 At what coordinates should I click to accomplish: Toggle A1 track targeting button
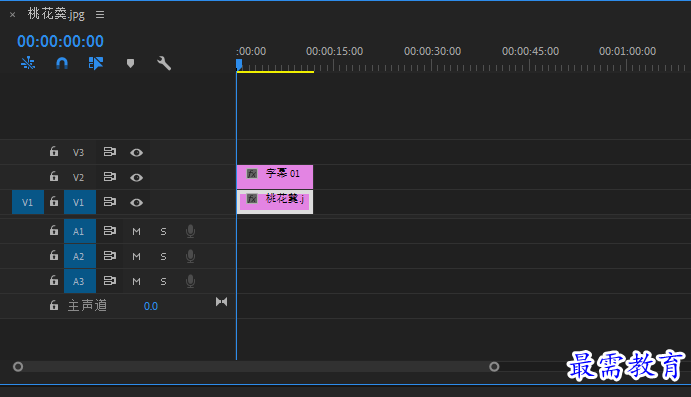pos(80,231)
